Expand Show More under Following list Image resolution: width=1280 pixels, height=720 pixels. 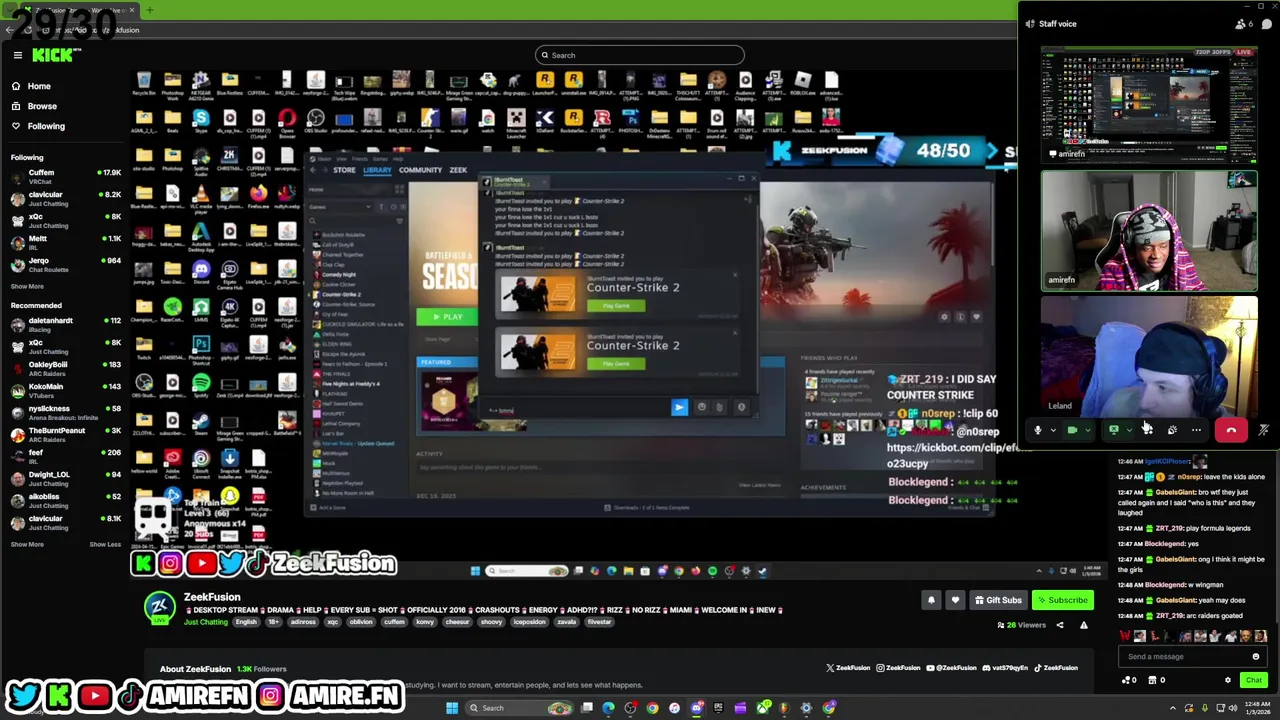click(x=27, y=286)
